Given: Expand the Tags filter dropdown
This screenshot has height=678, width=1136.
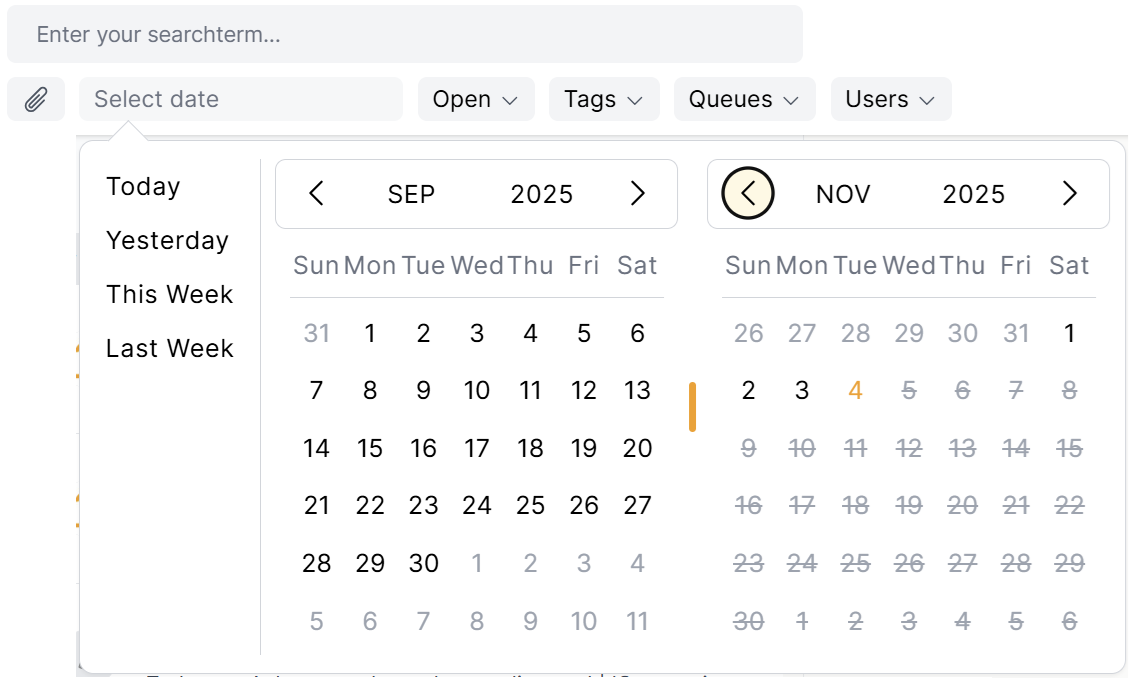Looking at the screenshot, I should [x=603, y=99].
